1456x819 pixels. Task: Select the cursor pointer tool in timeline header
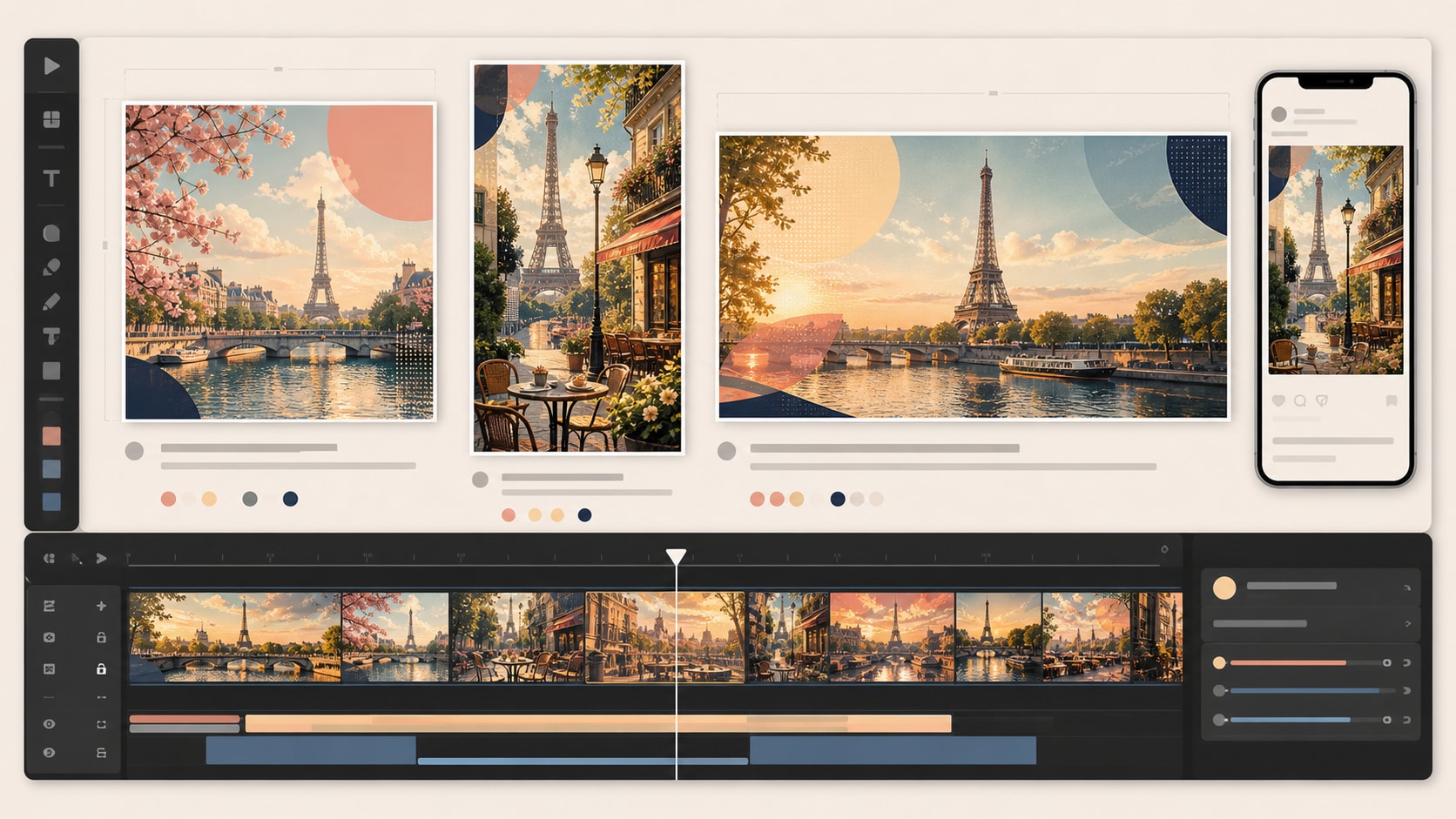coord(77,558)
